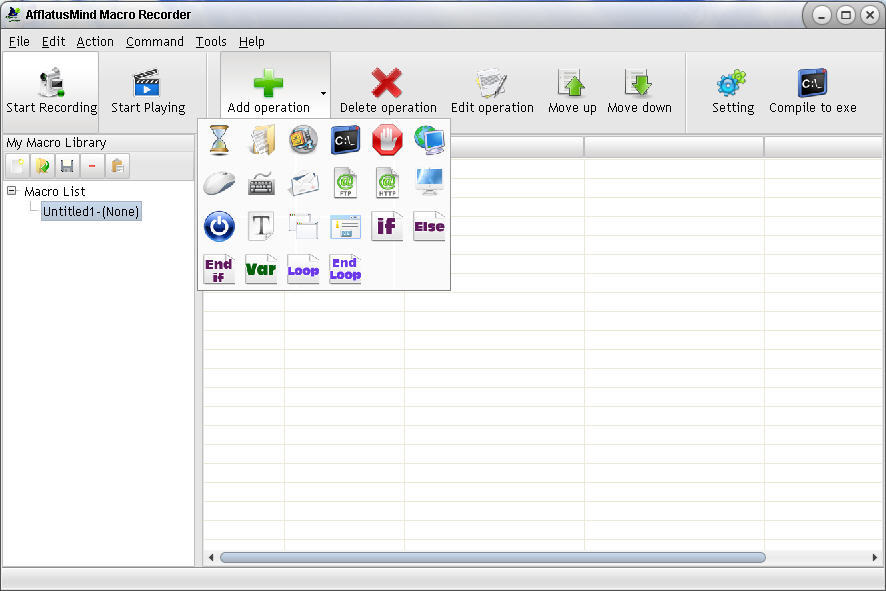This screenshot has height=591, width=886.
Task: Insert a keyboard input operation
Action: click(x=261, y=183)
